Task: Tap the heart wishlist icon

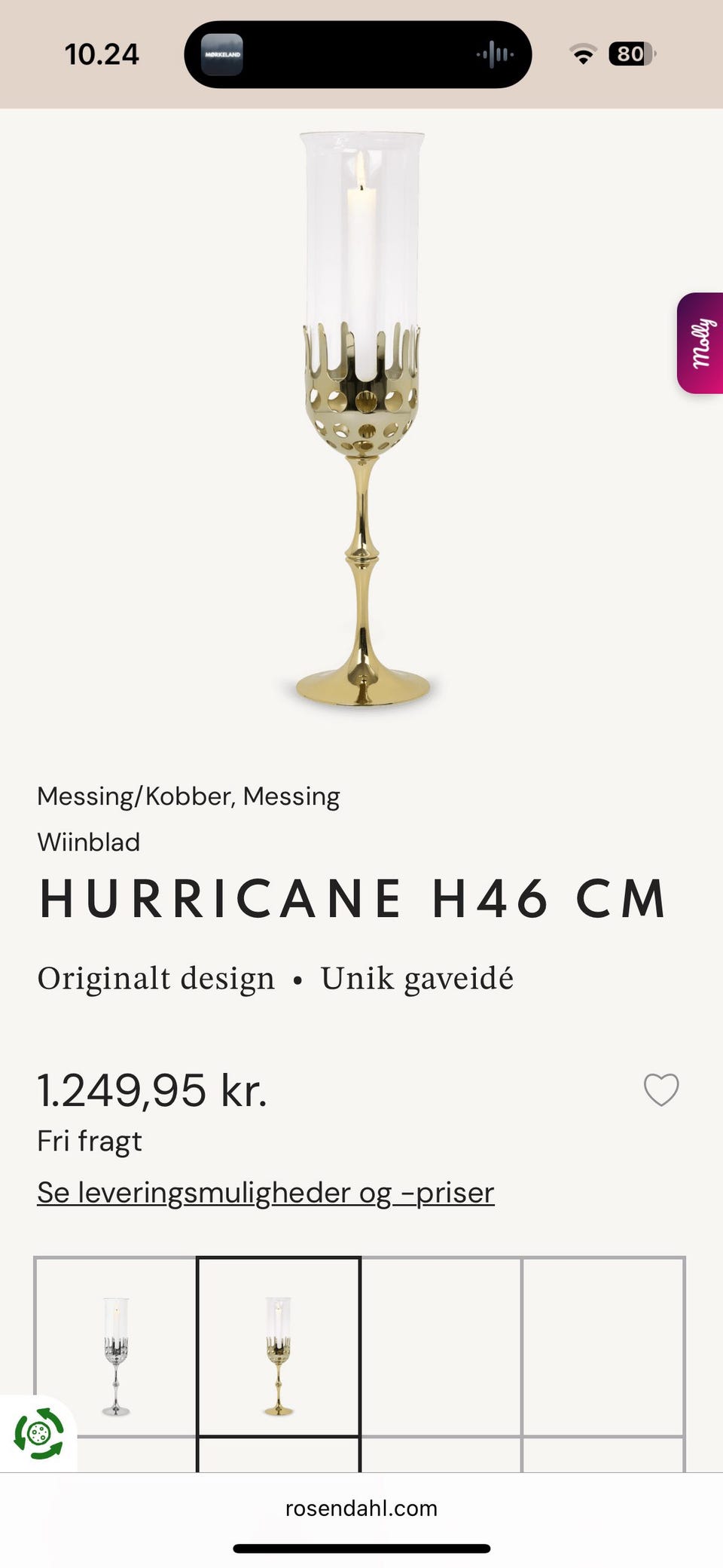Action: click(661, 1090)
